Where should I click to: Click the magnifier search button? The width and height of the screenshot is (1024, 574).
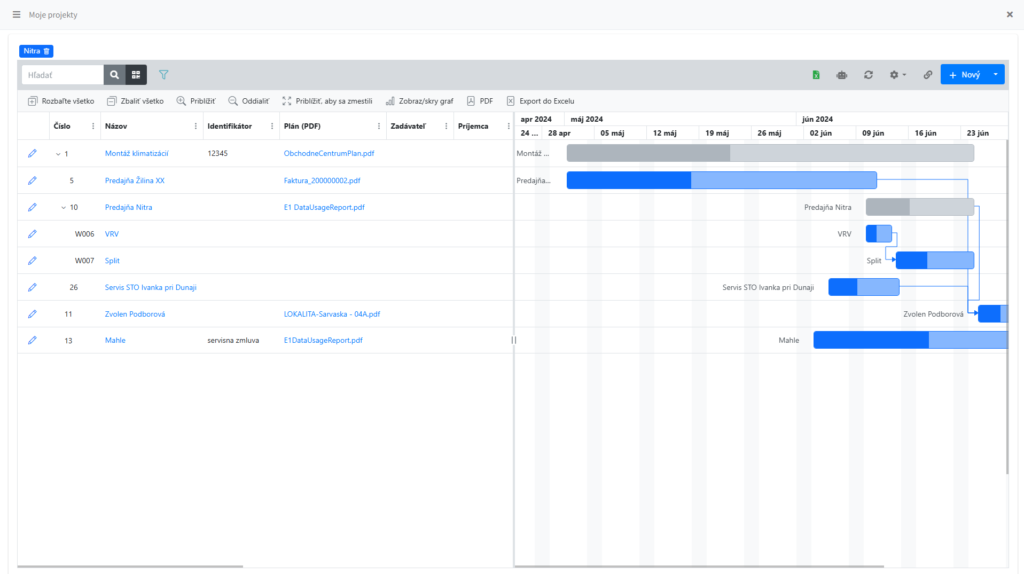coord(115,75)
